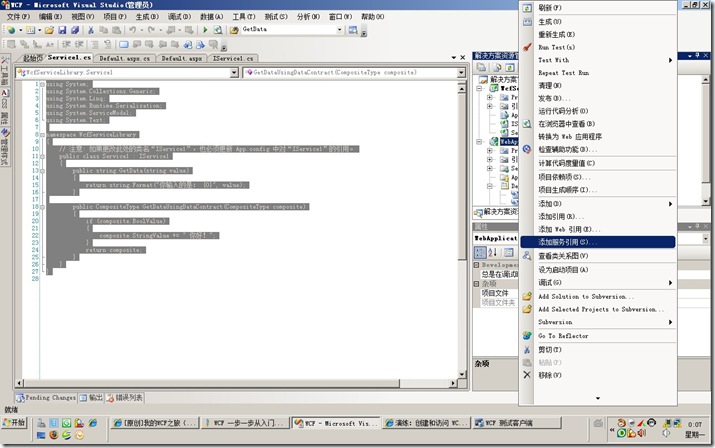
Task: Switch to the WCF 测试客户端 taskbar window
Action: (516, 423)
